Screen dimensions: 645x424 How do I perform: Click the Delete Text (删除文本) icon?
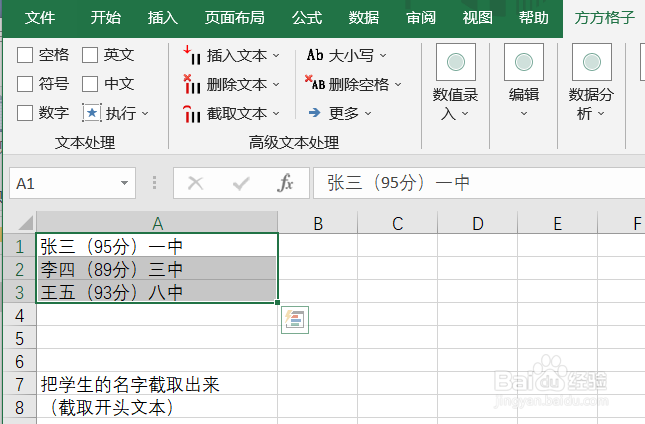point(192,84)
